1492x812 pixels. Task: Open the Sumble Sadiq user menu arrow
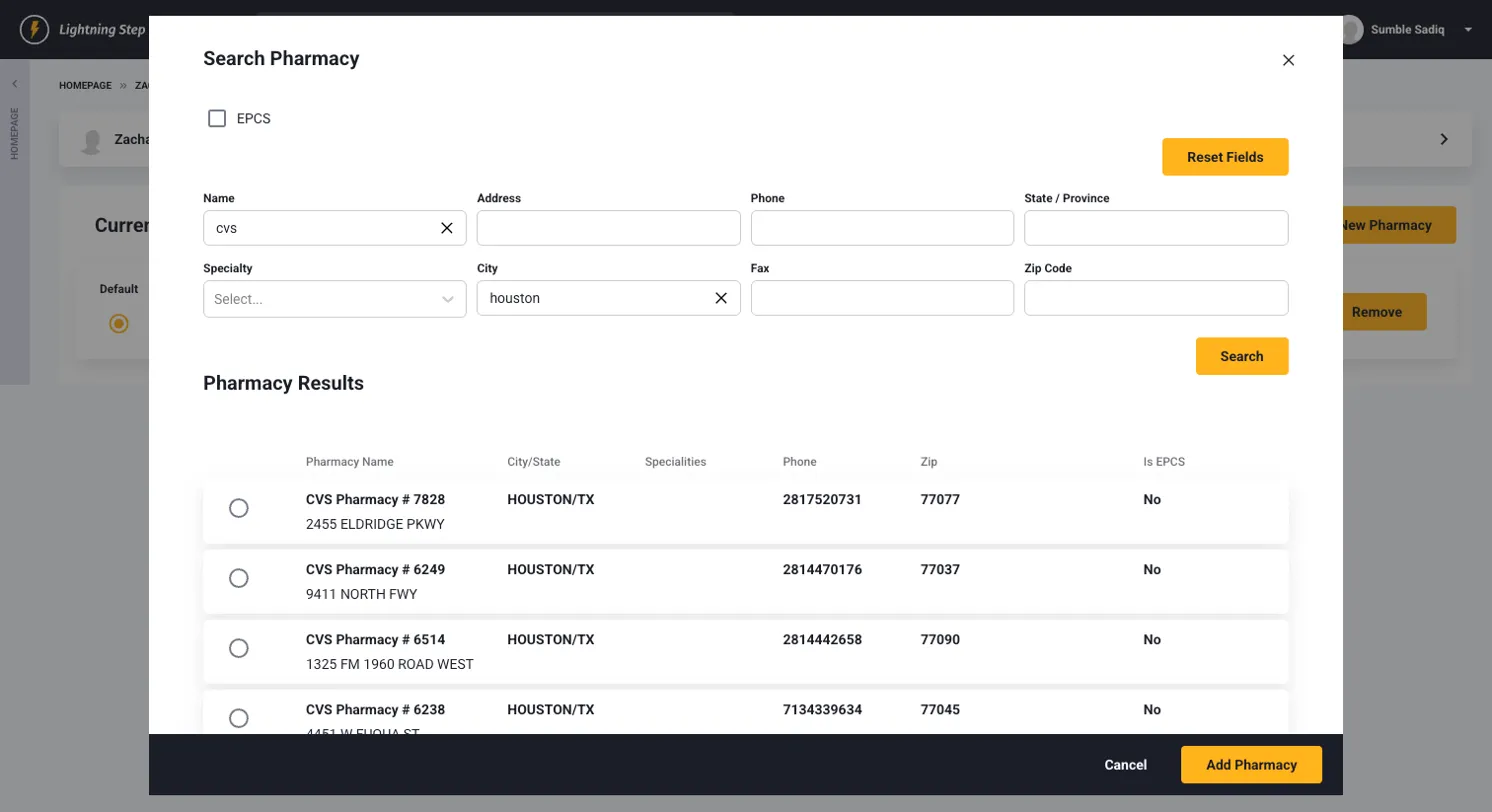(x=1468, y=30)
